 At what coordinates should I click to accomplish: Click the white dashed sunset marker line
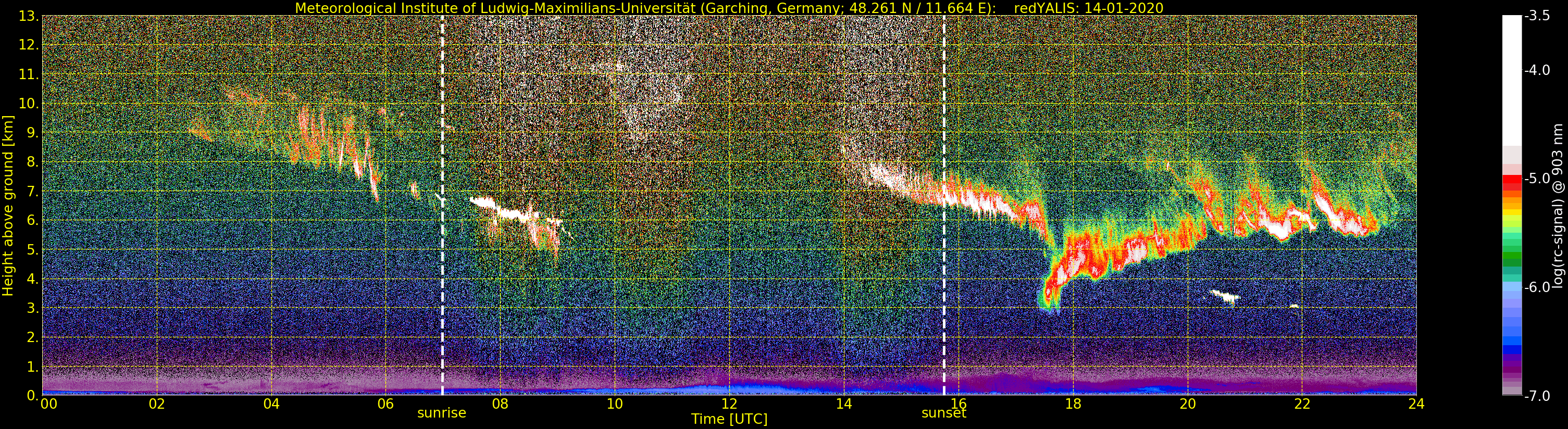click(944, 205)
